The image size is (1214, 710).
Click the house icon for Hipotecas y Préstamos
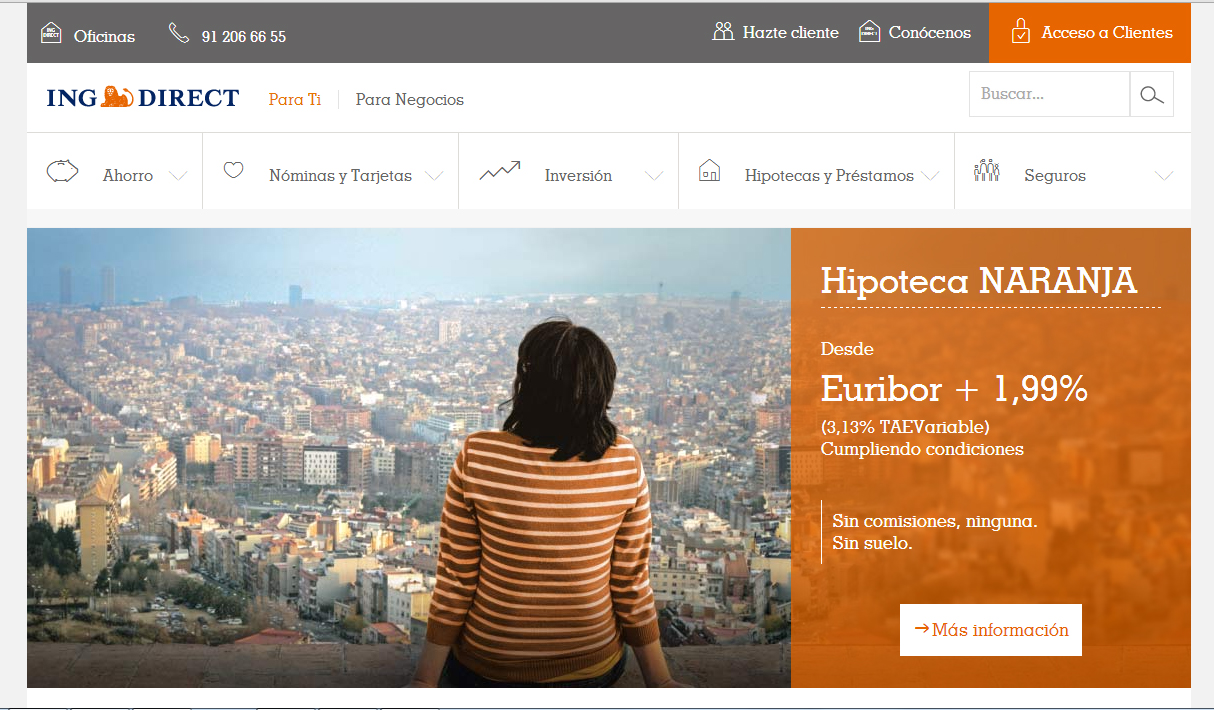(x=709, y=171)
